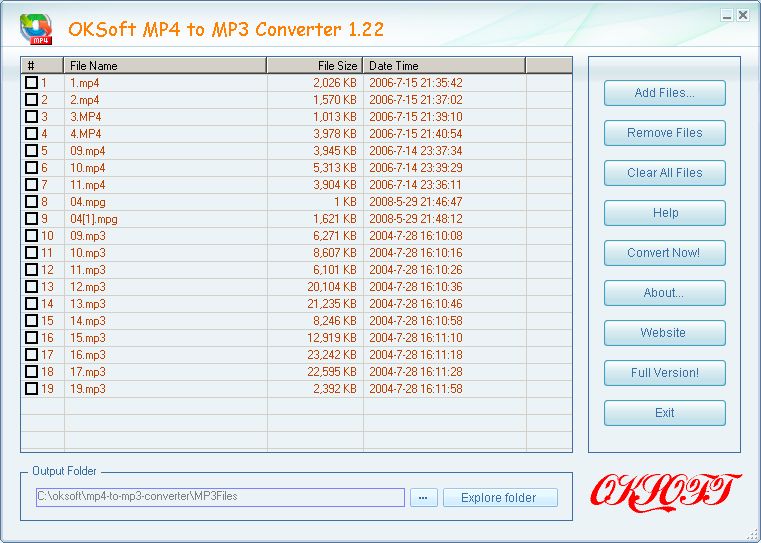This screenshot has height=543, width=761.
Task: Select file name 04[1].mpg
Action: point(94,219)
